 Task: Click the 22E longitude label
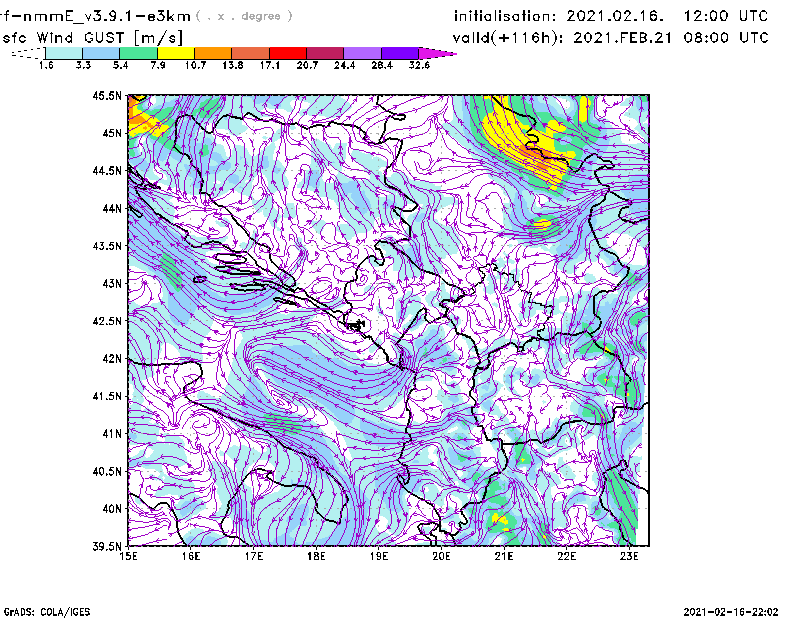tap(566, 556)
